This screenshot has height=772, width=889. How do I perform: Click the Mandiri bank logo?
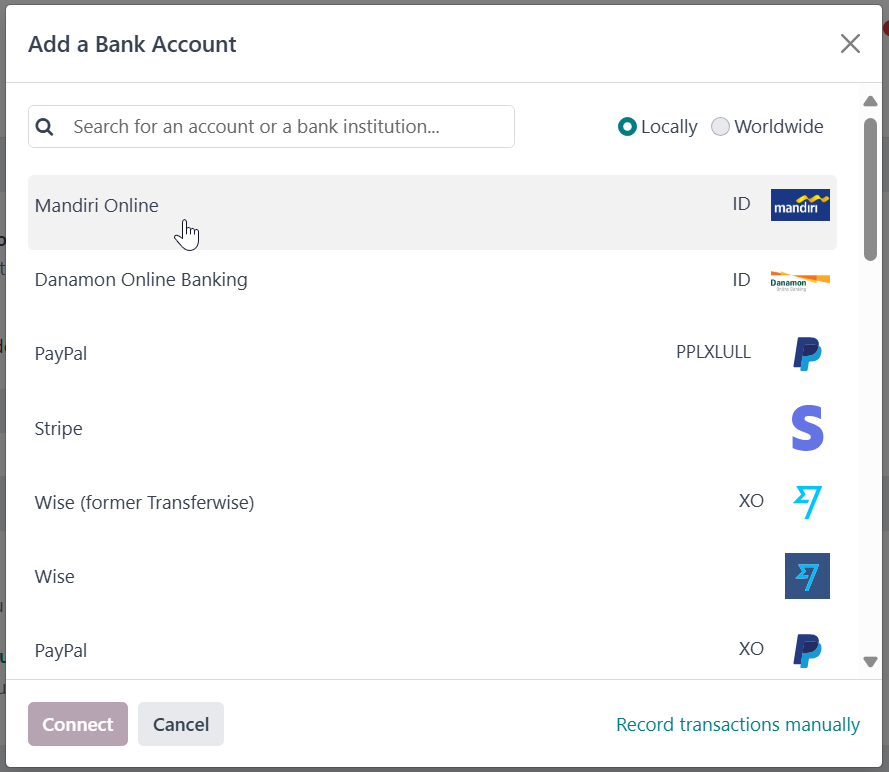800,205
